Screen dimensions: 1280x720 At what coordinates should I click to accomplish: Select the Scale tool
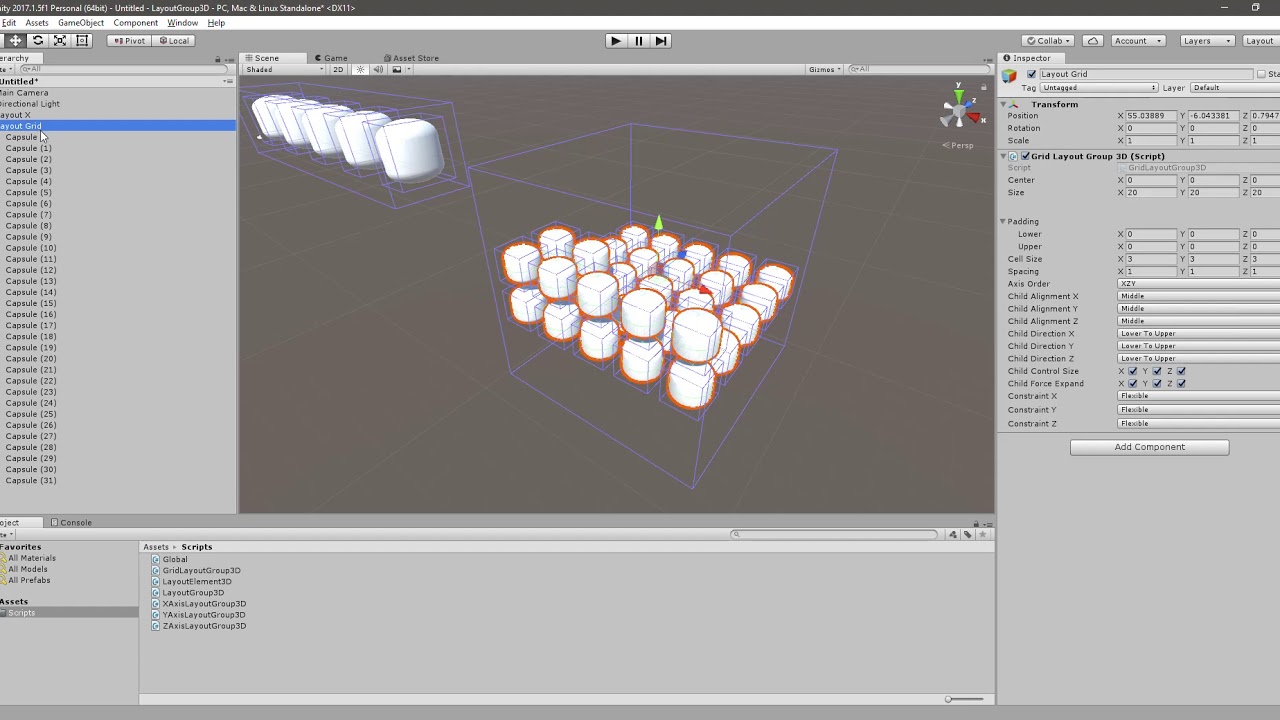(x=60, y=41)
